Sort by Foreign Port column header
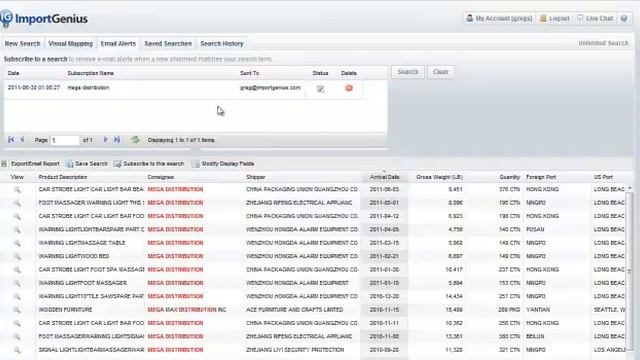The image size is (640, 360). coord(541,177)
